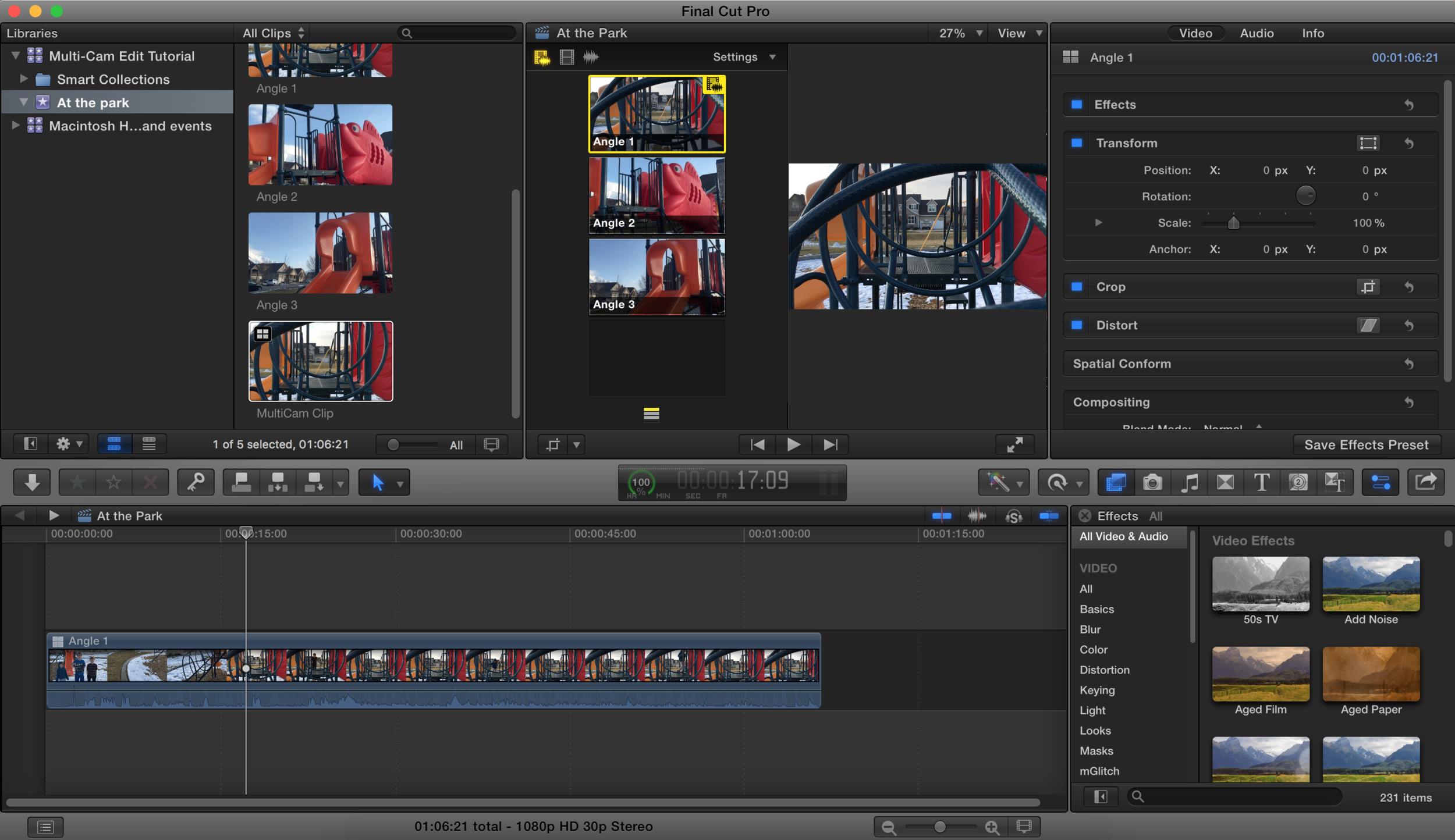Toggle the Transform onscreen controls icon
1455x840 pixels.
pyautogui.click(x=1368, y=143)
